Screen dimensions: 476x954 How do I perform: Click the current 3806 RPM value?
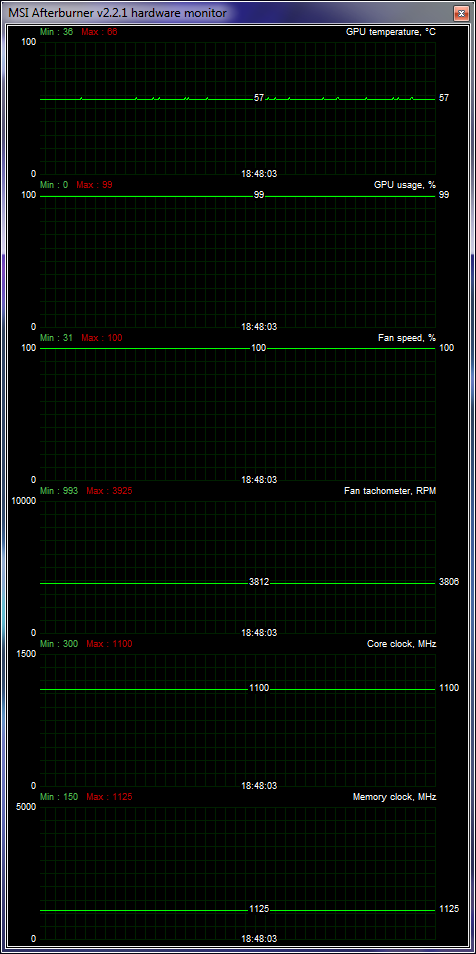pos(449,582)
